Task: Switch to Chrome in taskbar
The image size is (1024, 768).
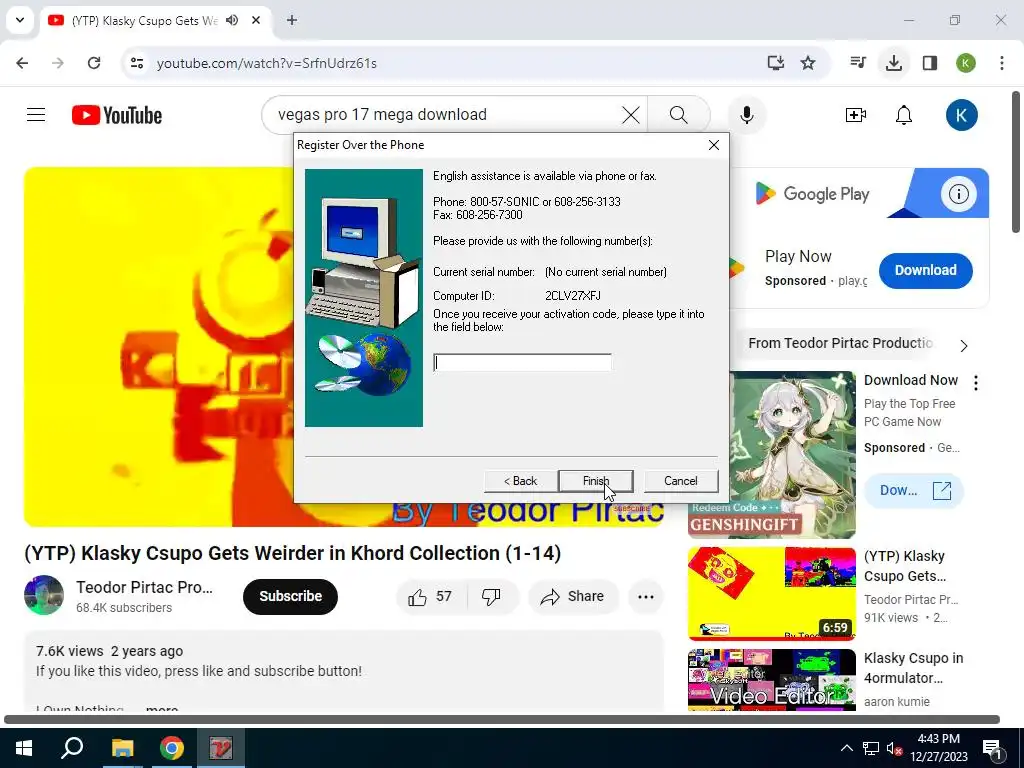Action: (172, 748)
